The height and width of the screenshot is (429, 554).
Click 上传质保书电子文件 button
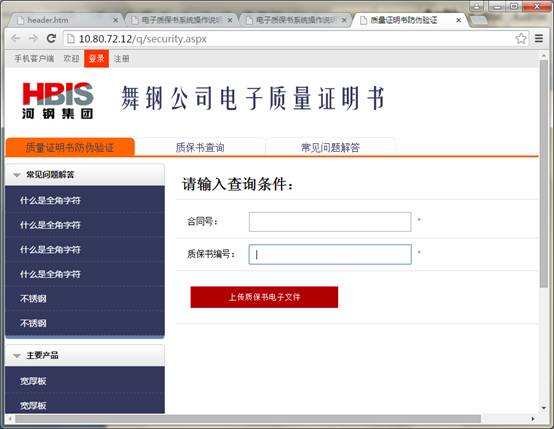(264, 297)
